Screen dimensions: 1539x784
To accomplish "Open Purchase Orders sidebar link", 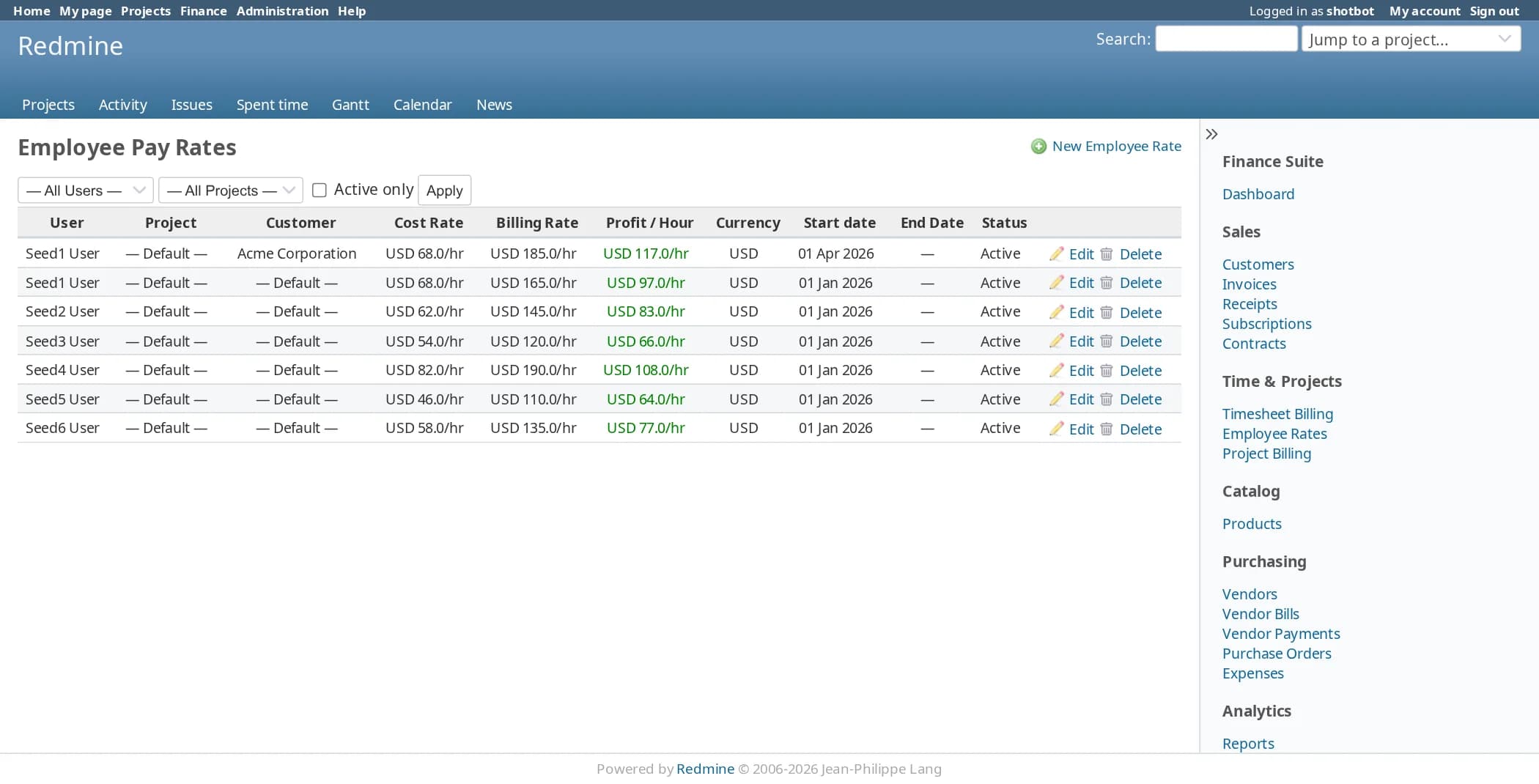I will click(1276, 654).
